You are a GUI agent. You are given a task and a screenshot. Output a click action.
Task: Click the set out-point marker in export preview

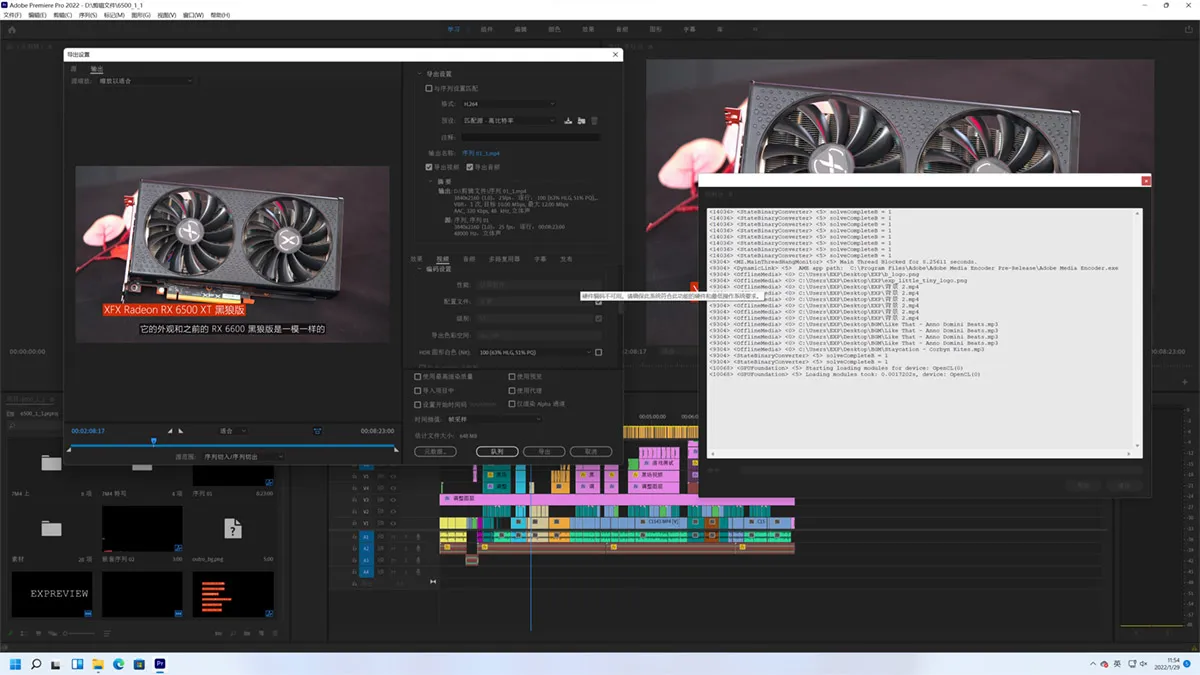(181, 431)
